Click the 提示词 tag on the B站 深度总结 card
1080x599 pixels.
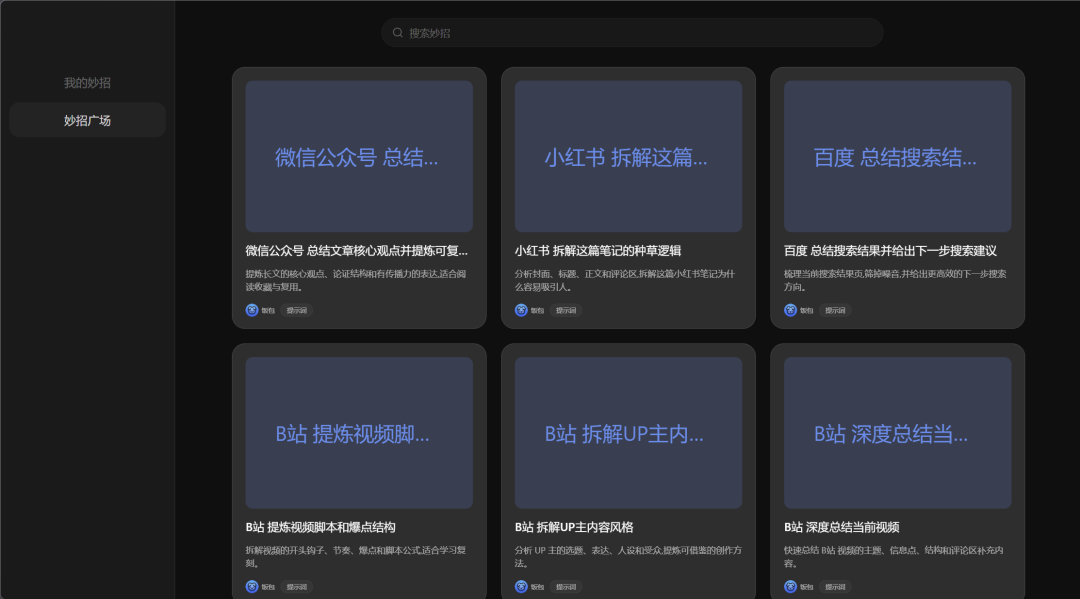(836, 587)
